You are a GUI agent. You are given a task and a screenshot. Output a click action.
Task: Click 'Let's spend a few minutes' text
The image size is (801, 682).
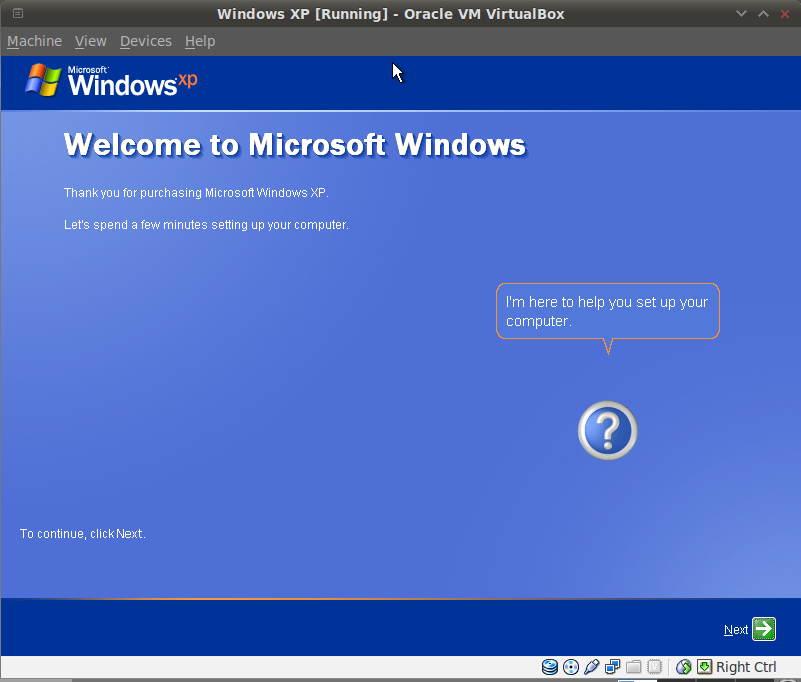(206, 225)
